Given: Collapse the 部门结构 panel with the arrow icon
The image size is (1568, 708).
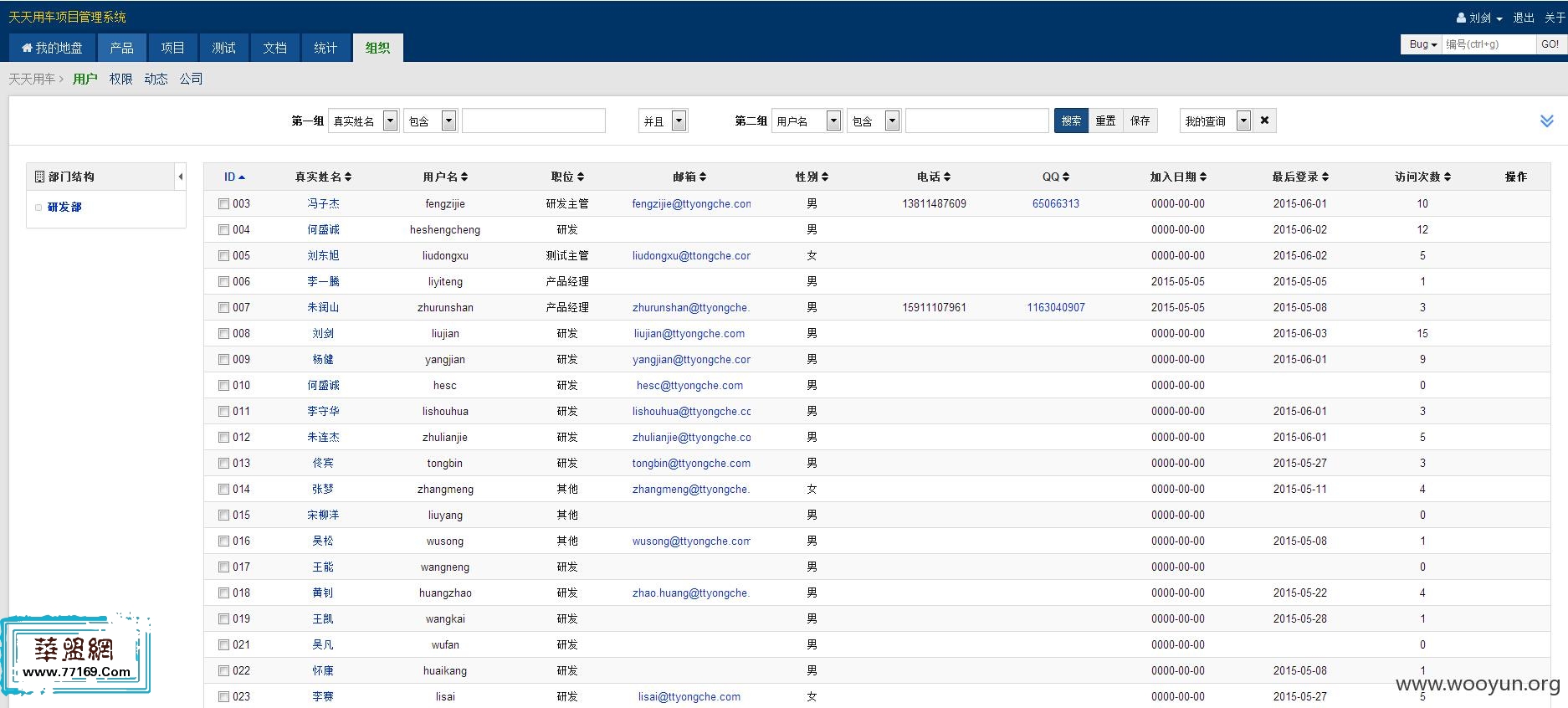Looking at the screenshot, I should (180, 177).
